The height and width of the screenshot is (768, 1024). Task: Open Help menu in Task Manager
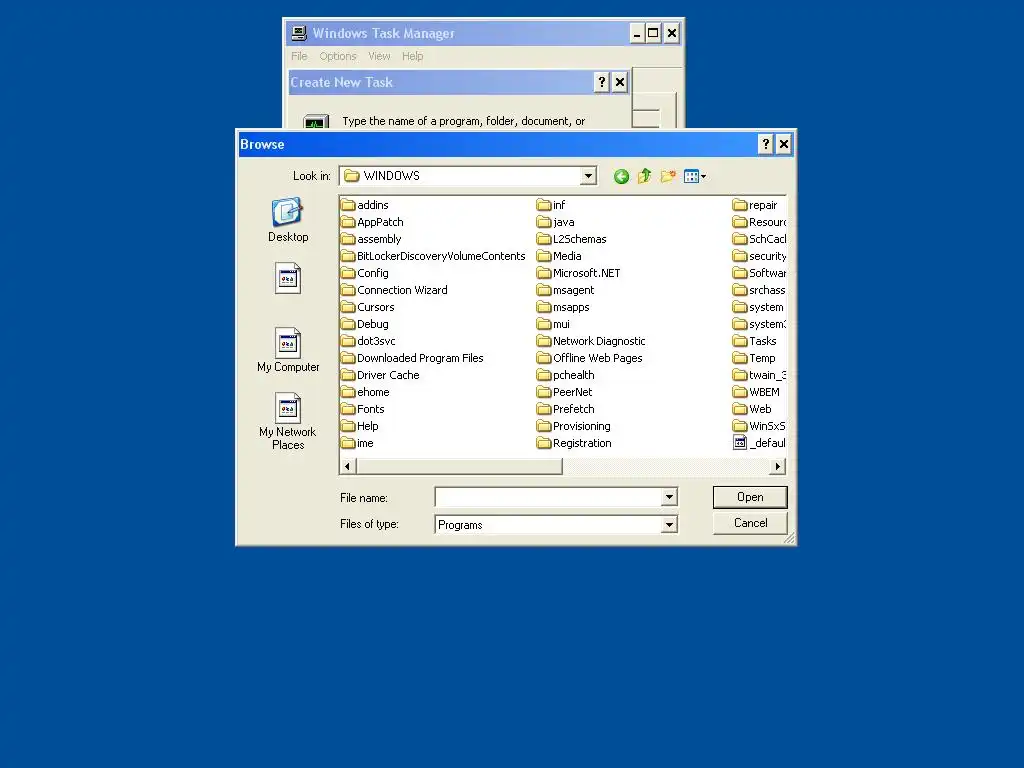tap(413, 56)
